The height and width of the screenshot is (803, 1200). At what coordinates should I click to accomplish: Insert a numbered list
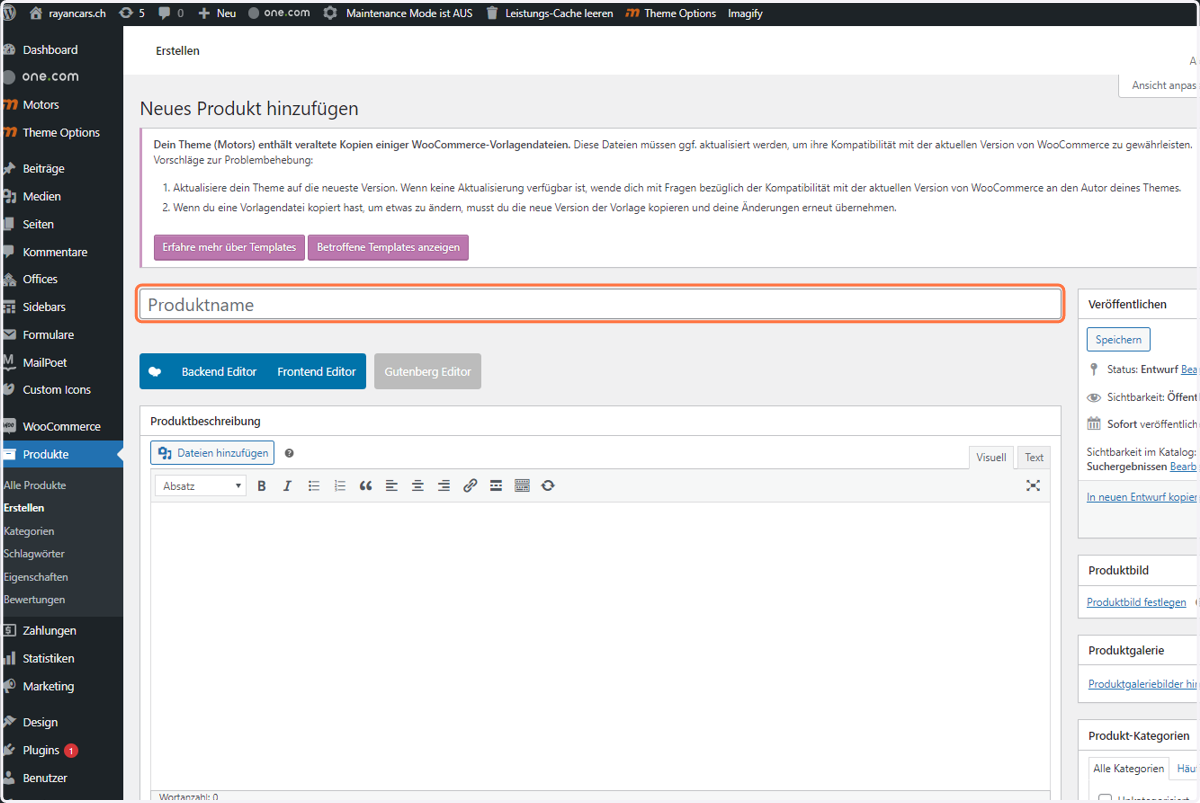(x=340, y=486)
